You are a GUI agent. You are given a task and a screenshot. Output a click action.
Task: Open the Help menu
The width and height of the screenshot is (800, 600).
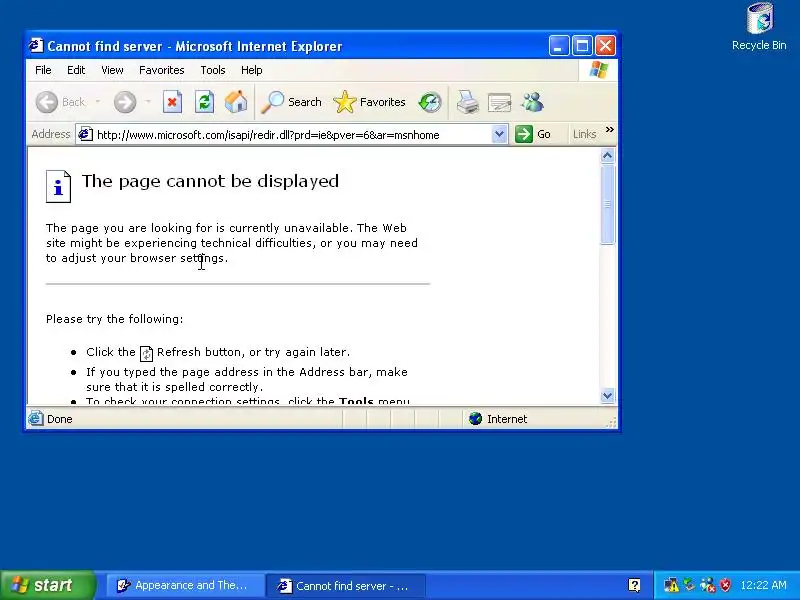click(252, 70)
